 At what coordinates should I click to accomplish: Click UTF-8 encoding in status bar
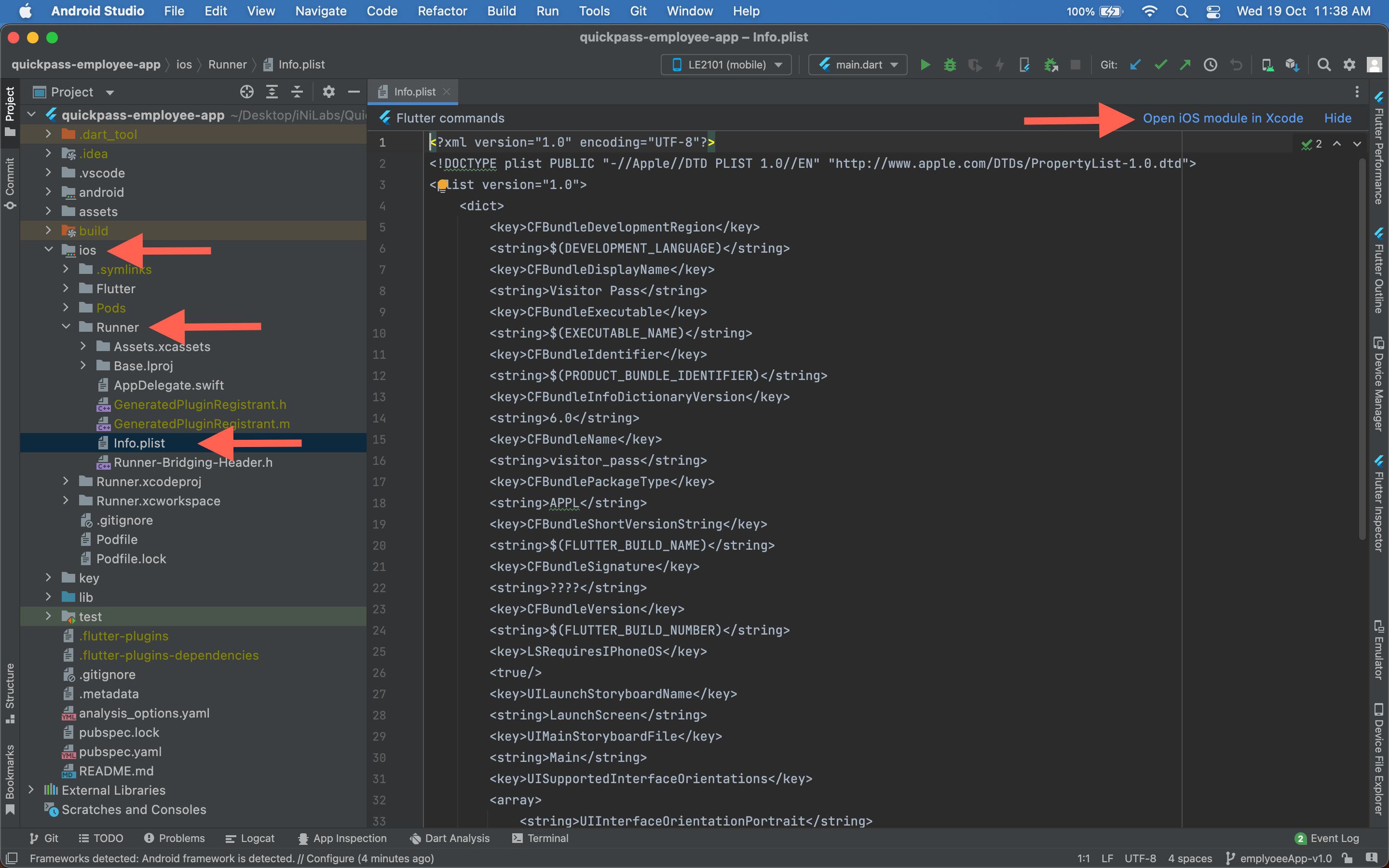1140,858
